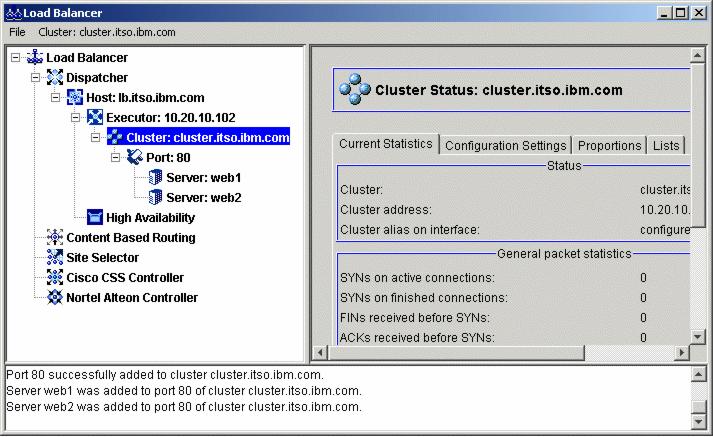Switch to the Current Statistics tab
713x437 pixels.
point(386,144)
